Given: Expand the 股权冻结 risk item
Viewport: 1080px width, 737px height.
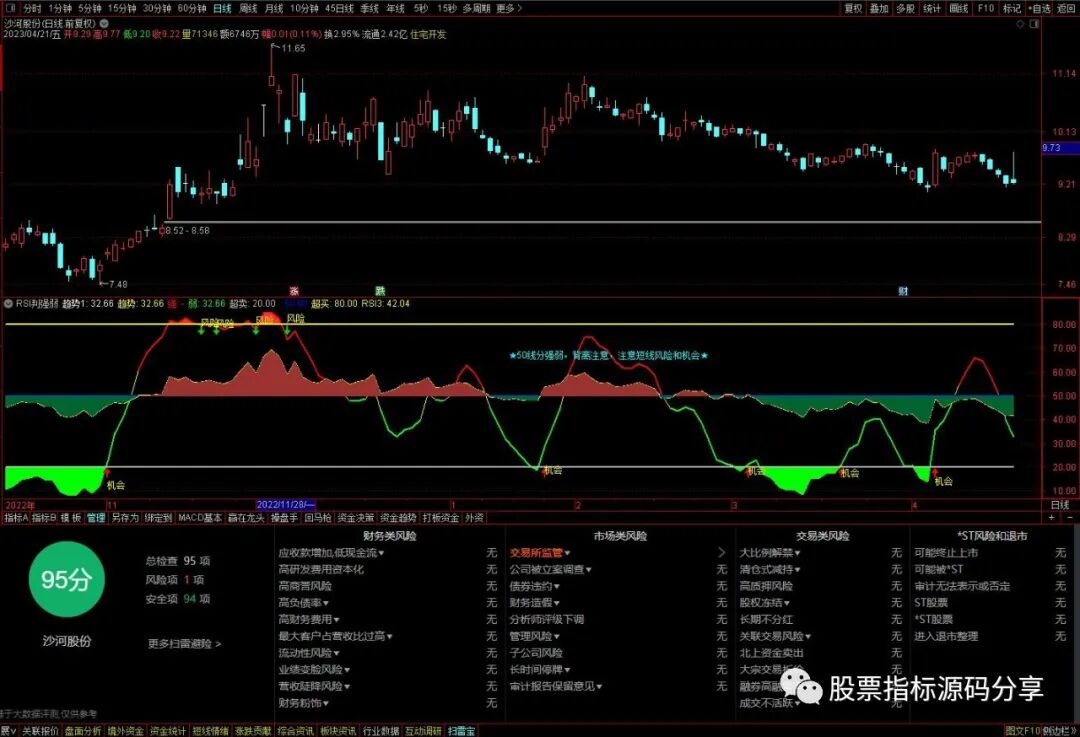Looking at the screenshot, I should 765,603.
